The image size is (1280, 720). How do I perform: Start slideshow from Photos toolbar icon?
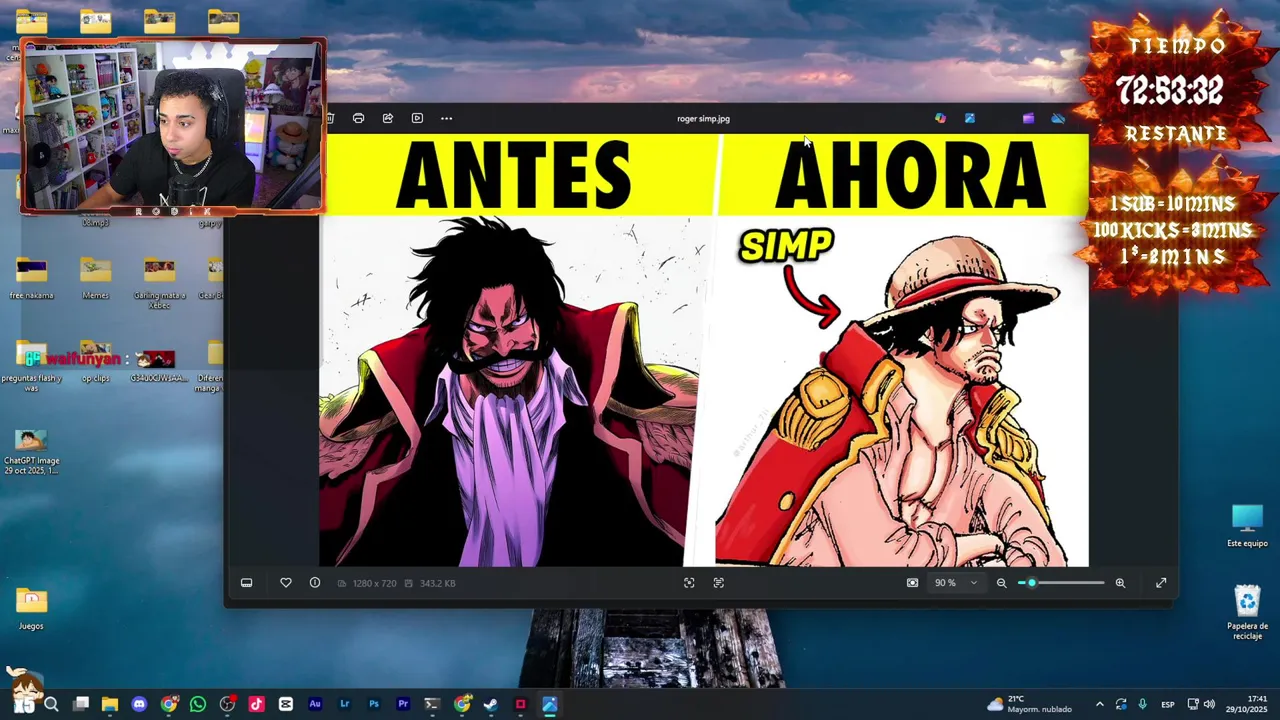coord(417,118)
